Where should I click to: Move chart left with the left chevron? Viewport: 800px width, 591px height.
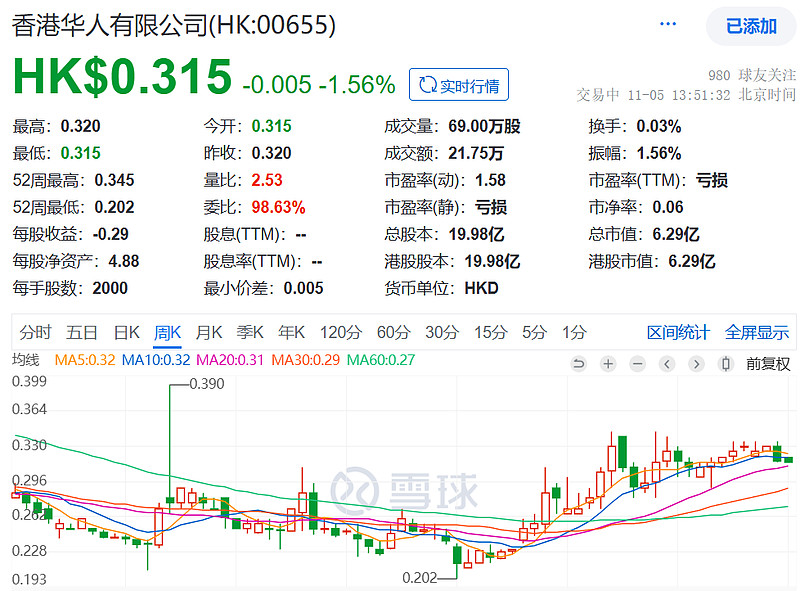[667, 364]
